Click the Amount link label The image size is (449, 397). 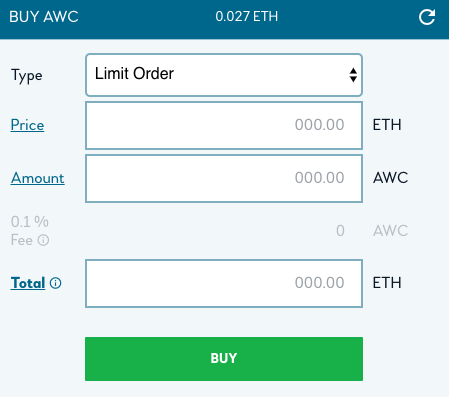tap(38, 178)
